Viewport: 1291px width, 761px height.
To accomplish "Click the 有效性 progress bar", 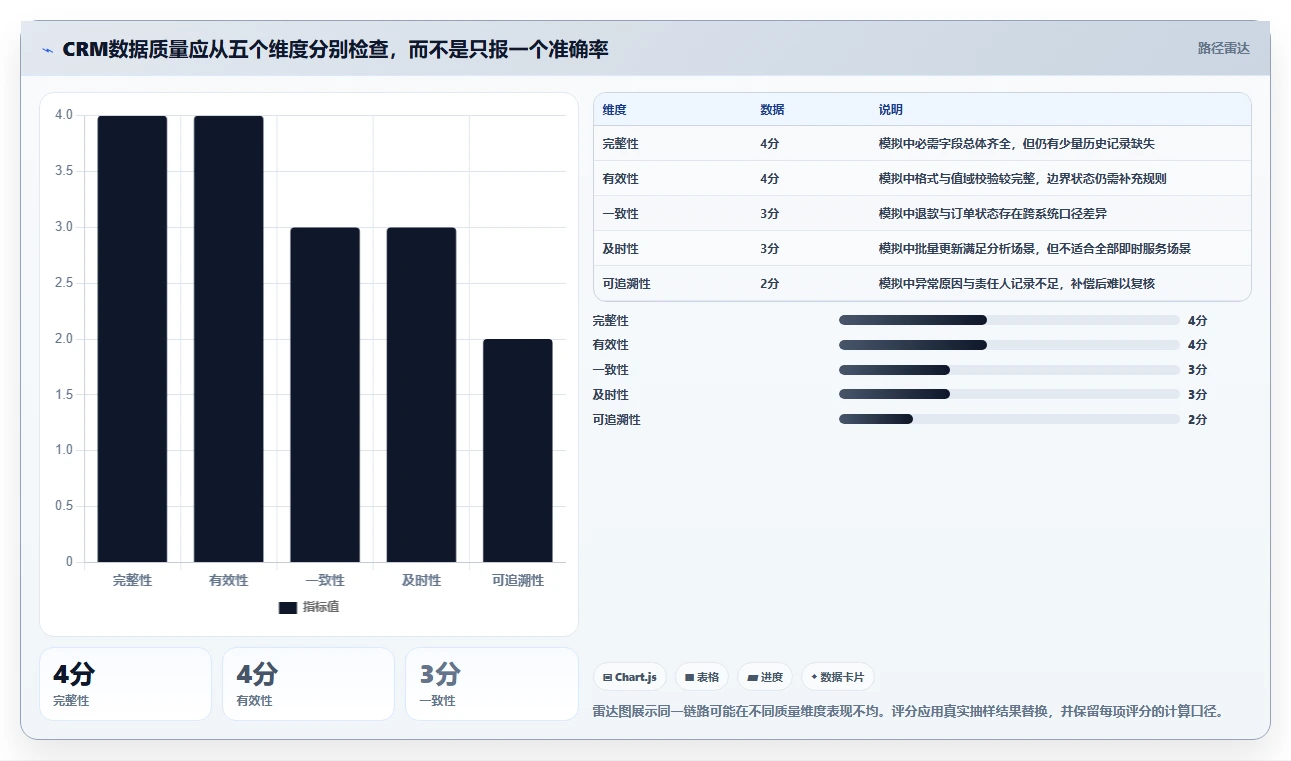I will 1009,345.
